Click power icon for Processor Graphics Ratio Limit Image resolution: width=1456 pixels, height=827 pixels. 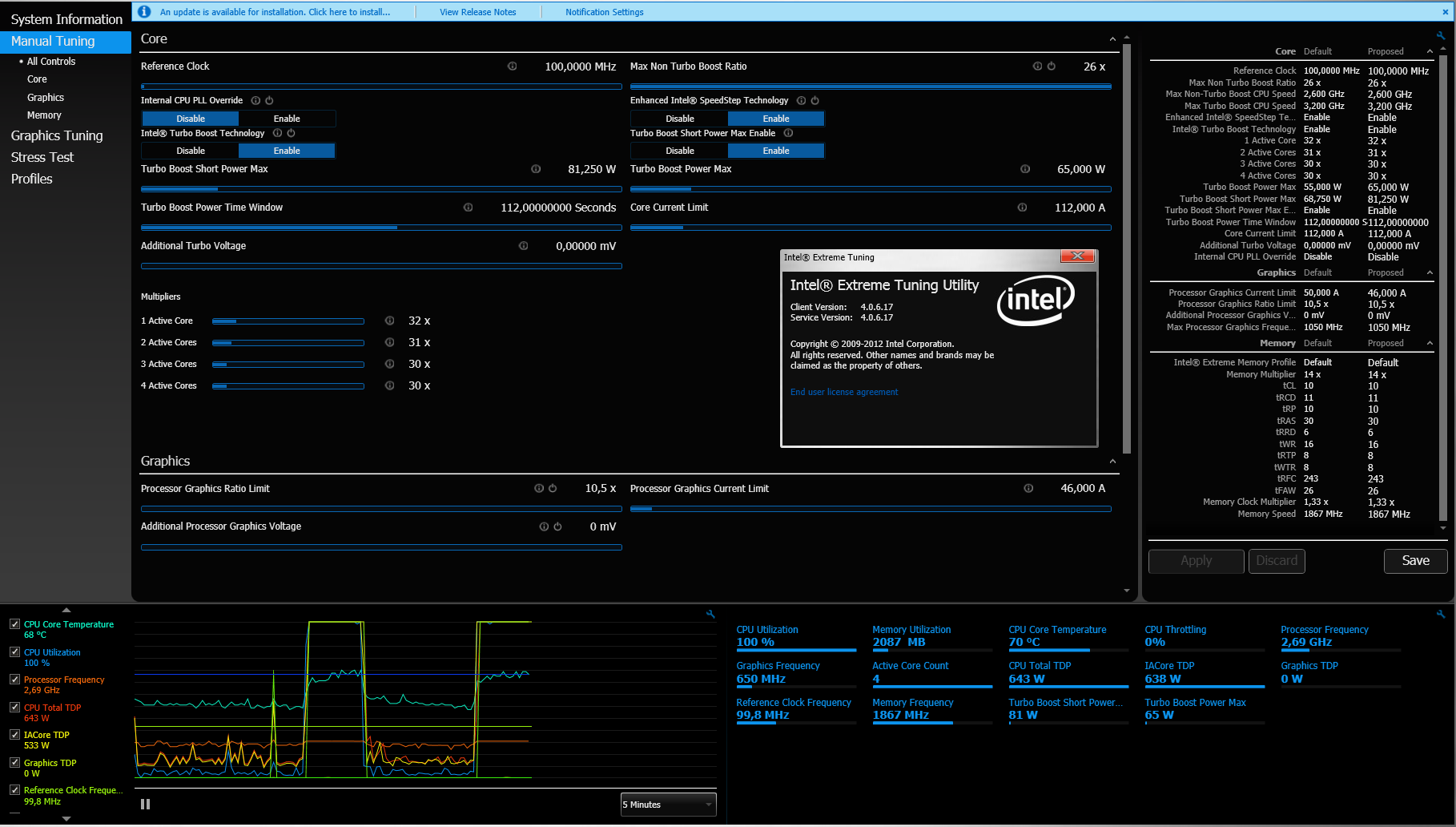pos(553,488)
